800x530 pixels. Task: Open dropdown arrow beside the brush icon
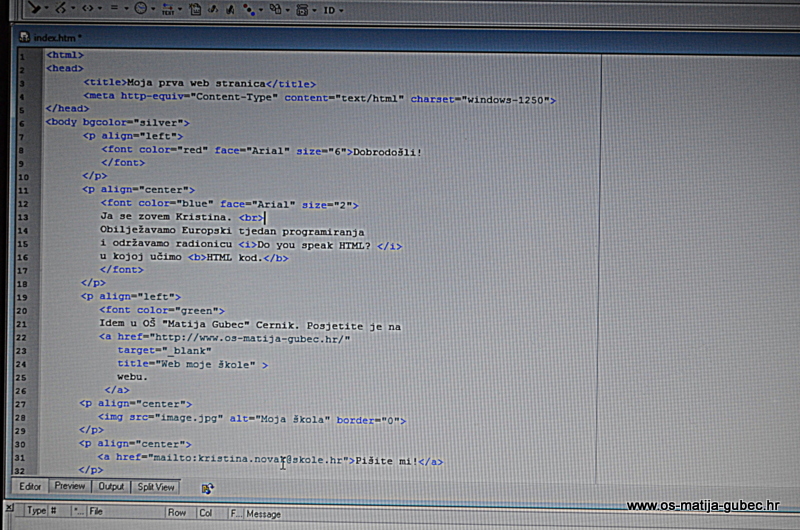tap(46, 9)
